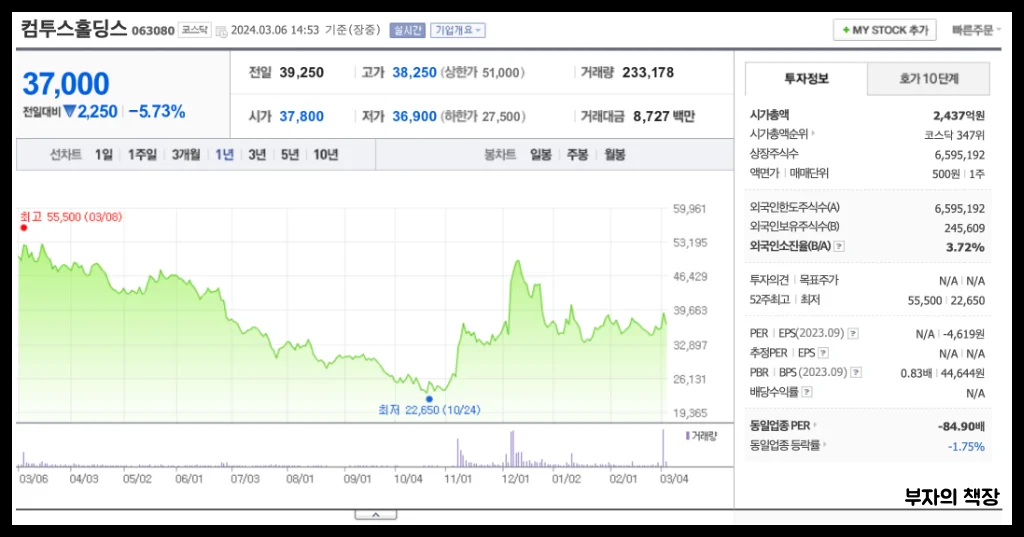This screenshot has width=1024, height=537.
Task: Click the blue 최저 22,650 low marker
Action: click(429, 399)
